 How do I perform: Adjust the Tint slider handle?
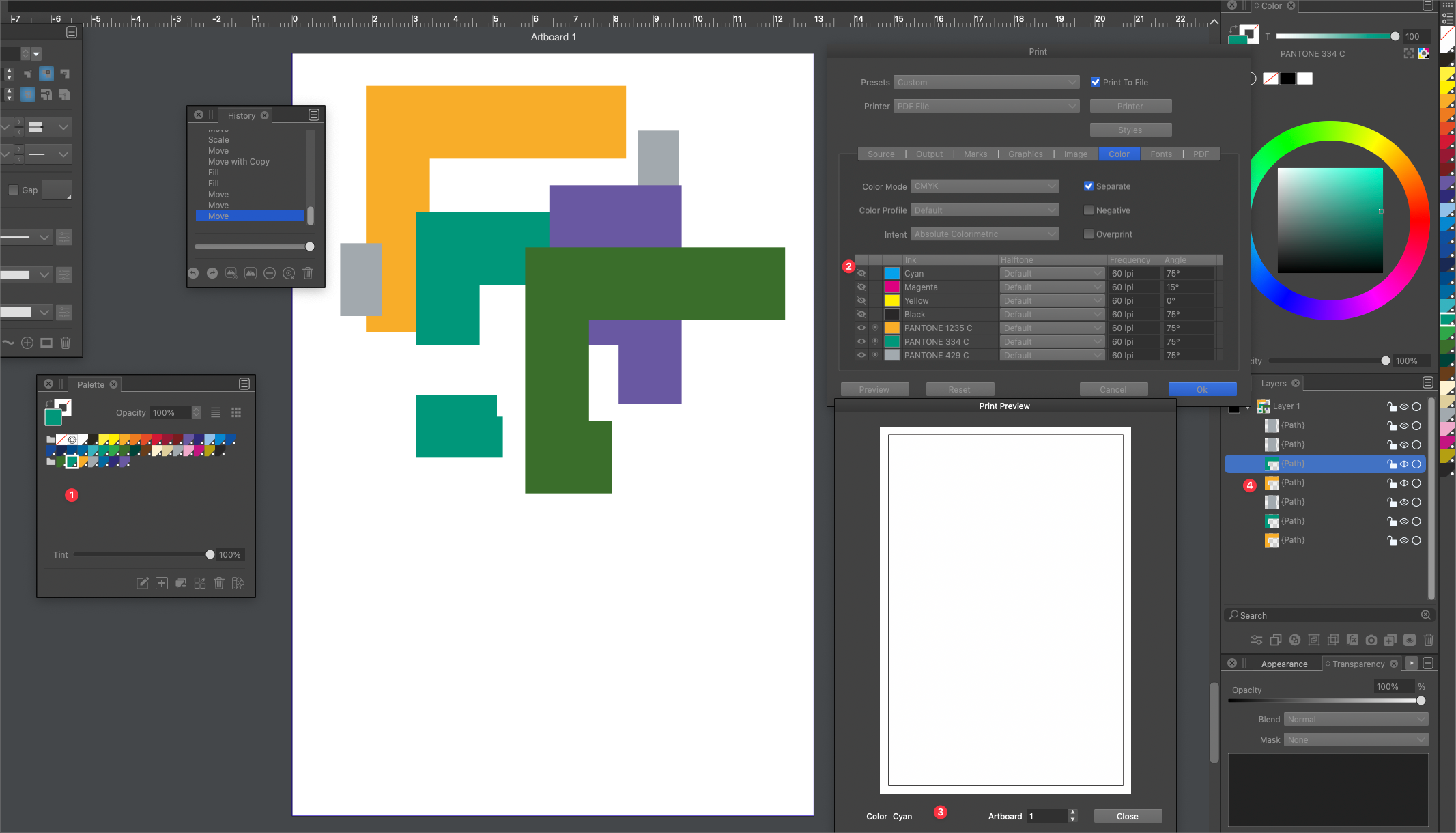click(210, 555)
